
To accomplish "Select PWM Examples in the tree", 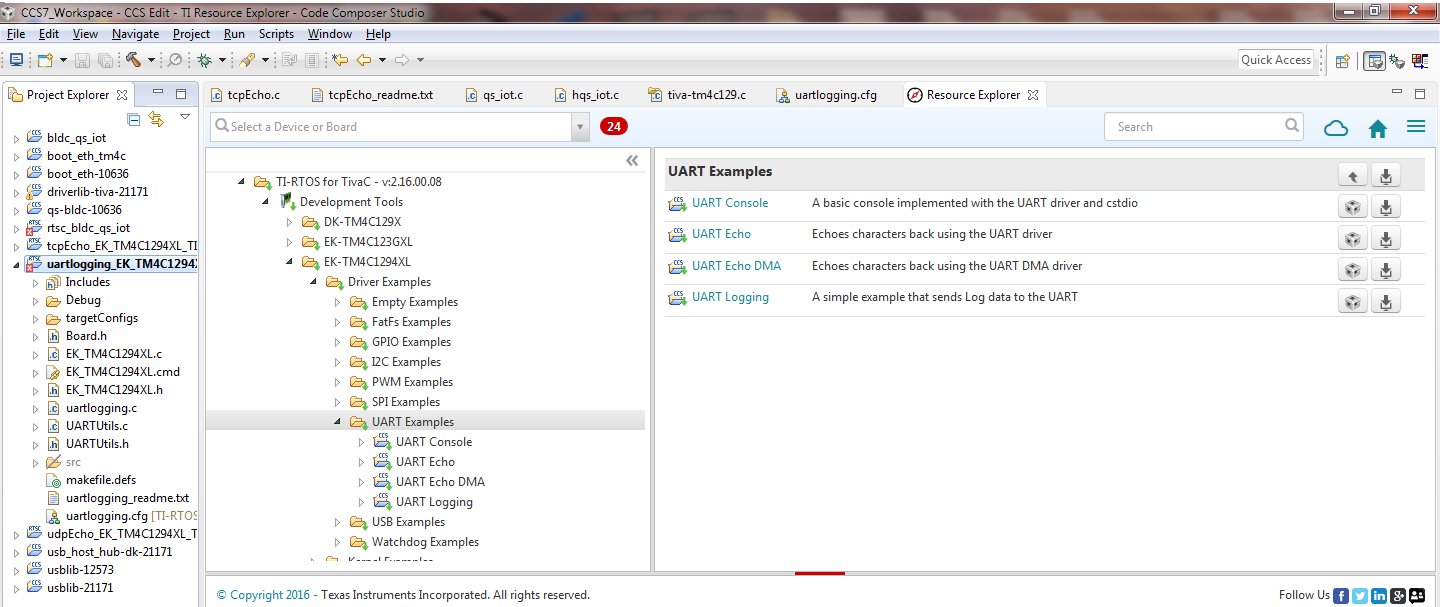I will point(412,382).
